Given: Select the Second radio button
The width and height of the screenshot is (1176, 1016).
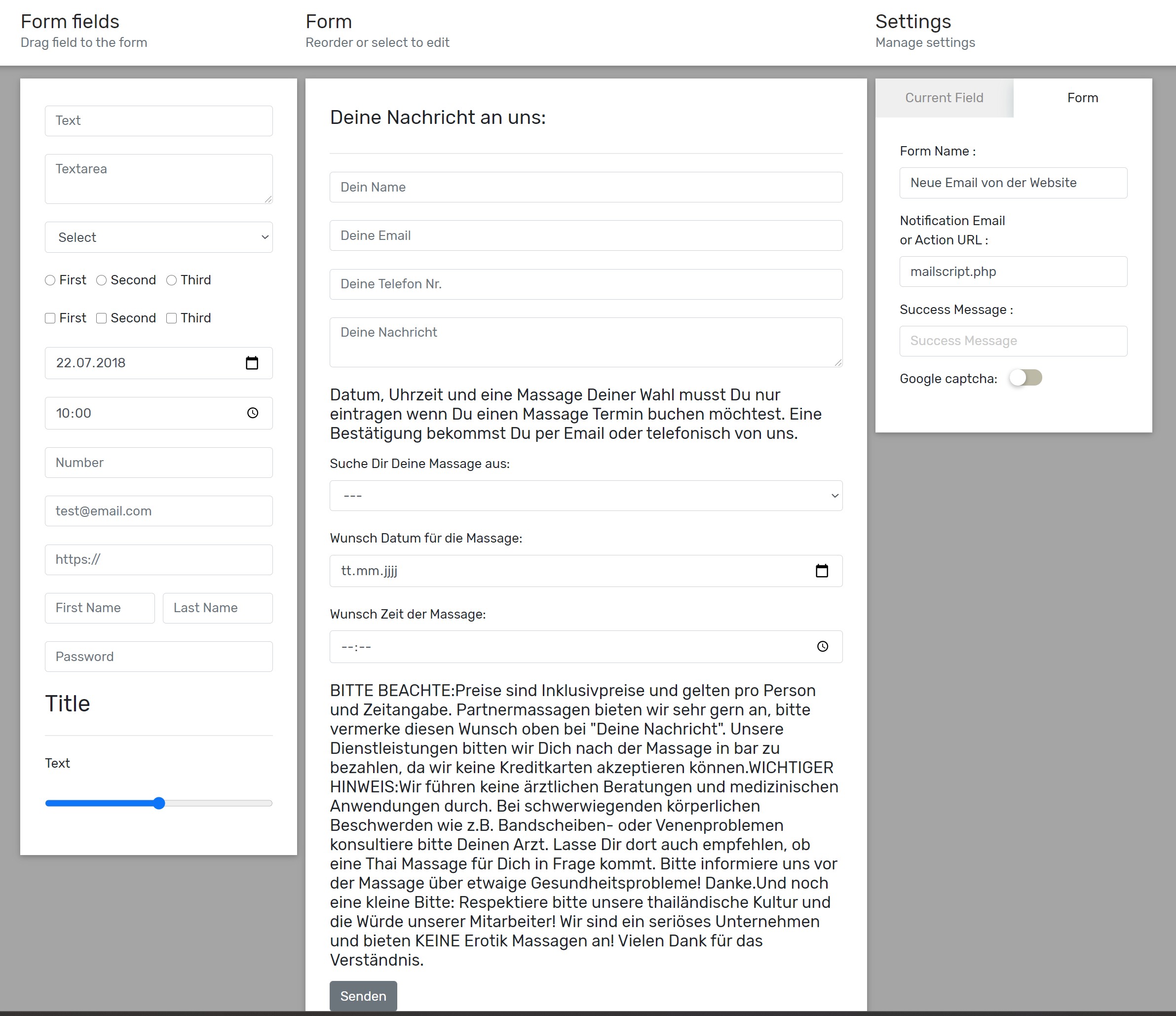Looking at the screenshot, I should (x=102, y=280).
